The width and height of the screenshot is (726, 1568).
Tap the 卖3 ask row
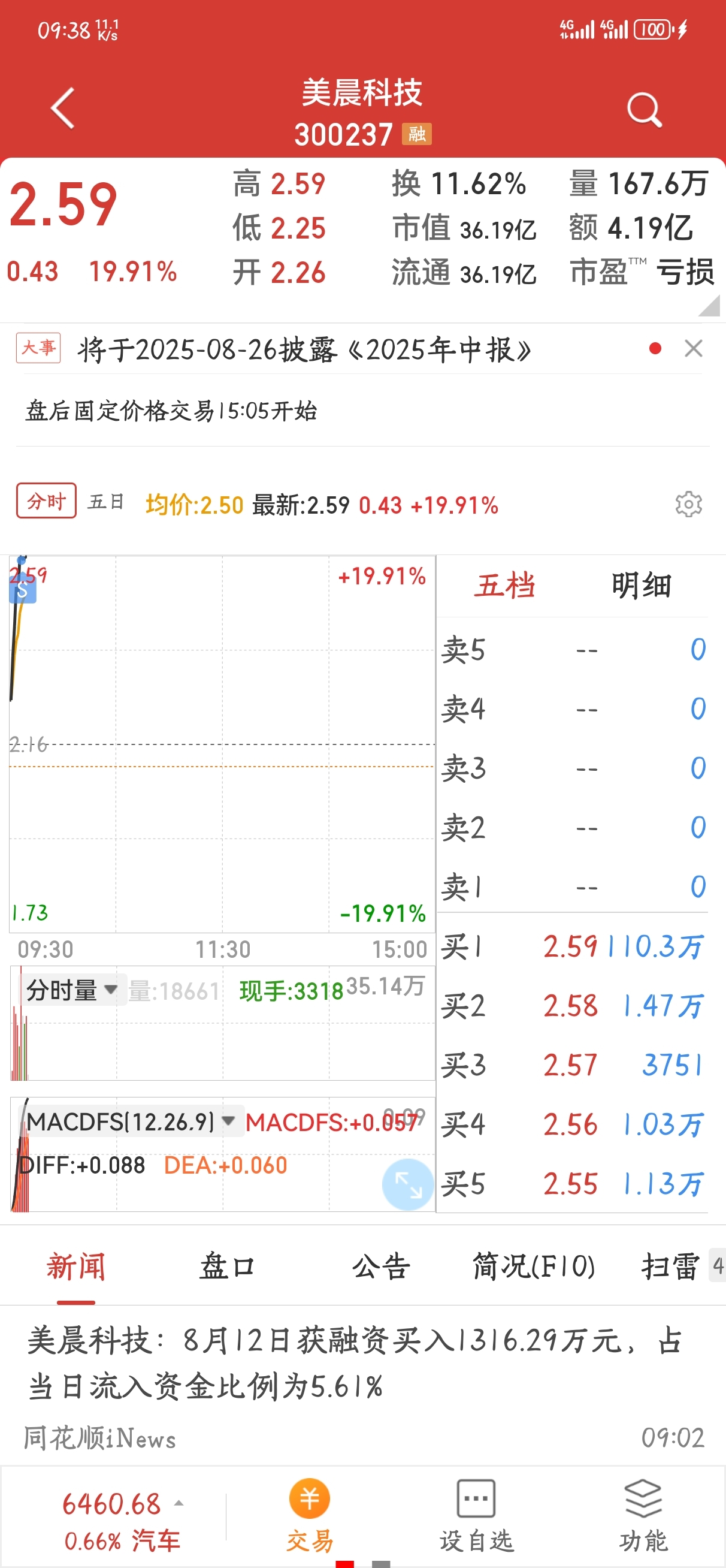tap(572, 768)
